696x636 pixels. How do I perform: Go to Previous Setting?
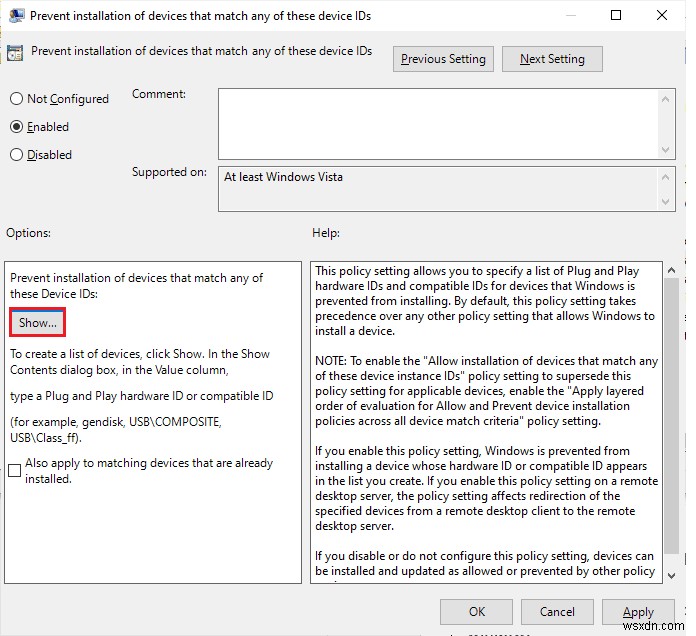443,59
